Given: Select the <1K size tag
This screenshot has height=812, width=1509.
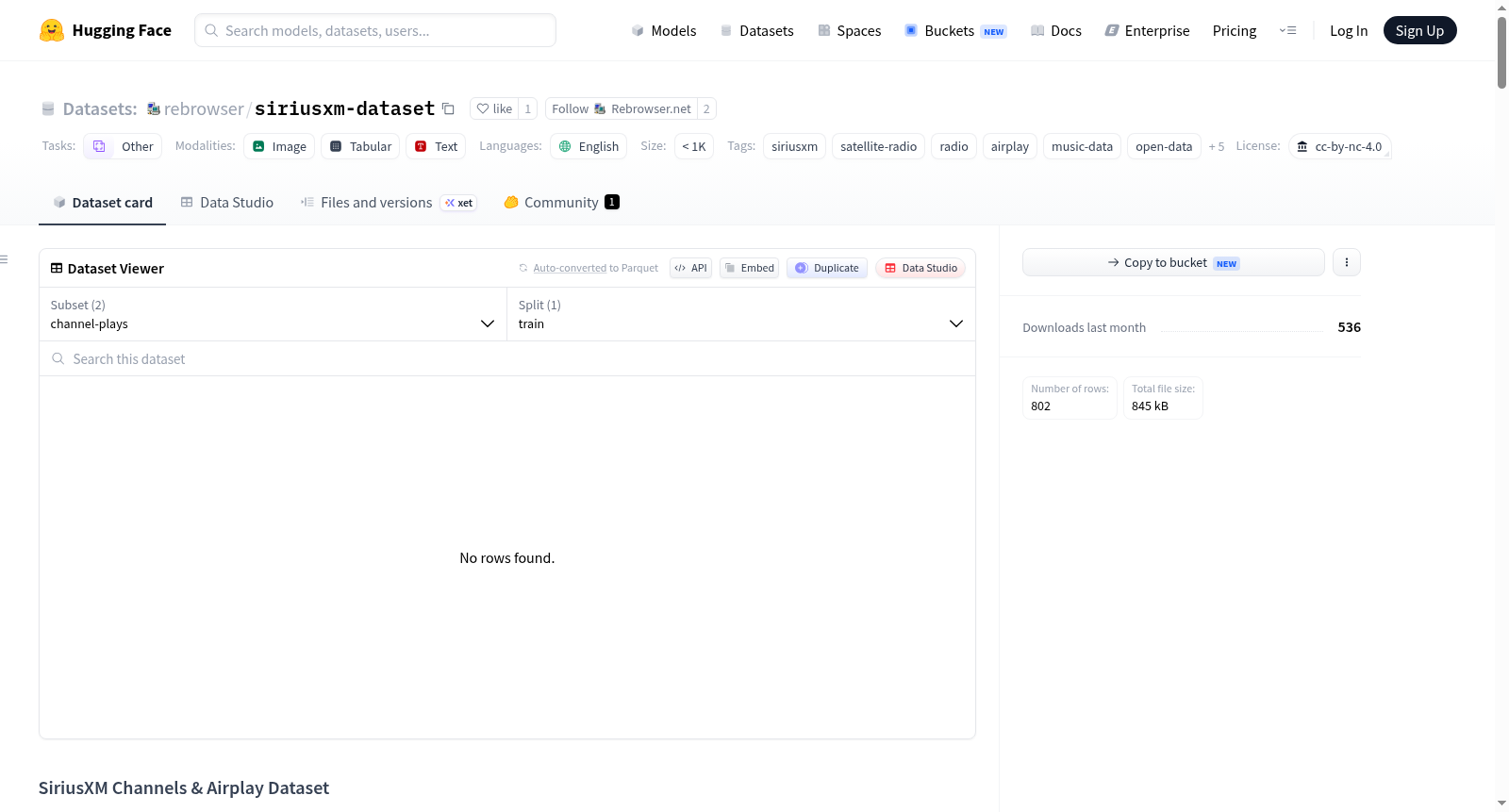Looking at the screenshot, I should pos(694,146).
